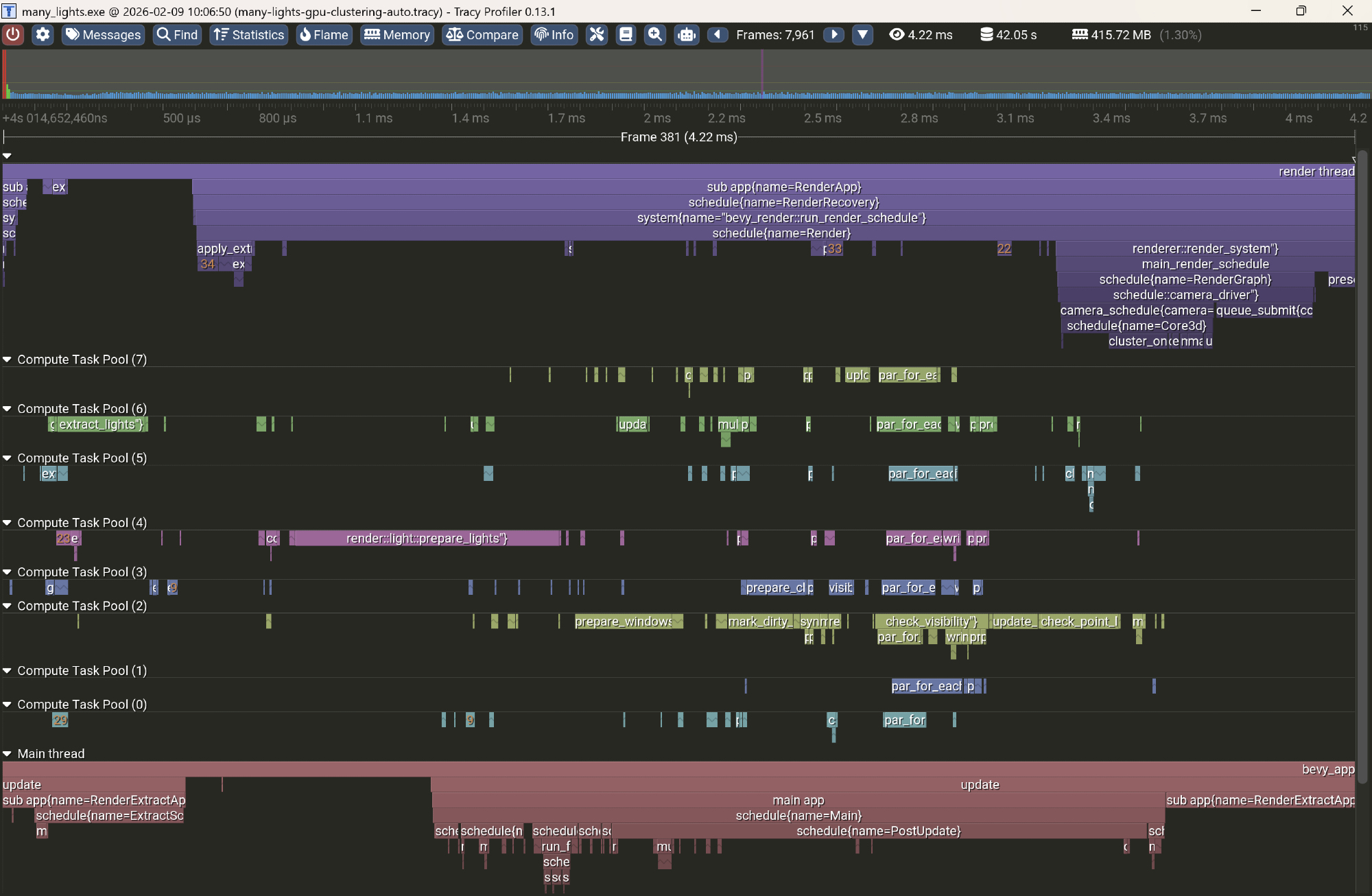The width and height of the screenshot is (1372, 896).
Task: Click the vertical timeline scrollbar
Action: (1362, 467)
